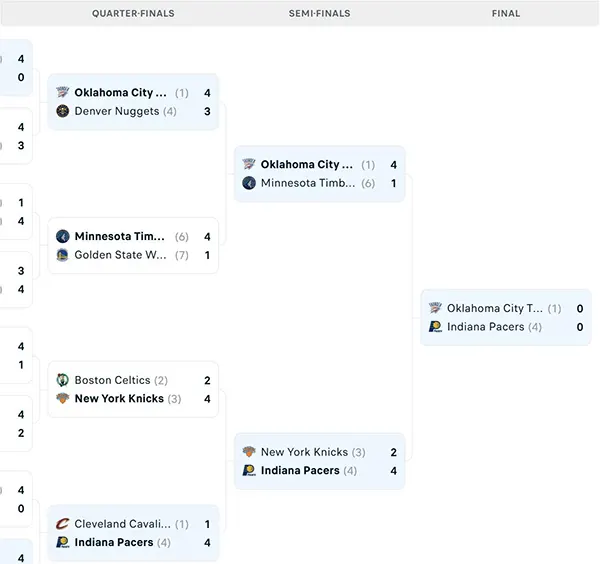The height and width of the screenshot is (564, 600).
Task: Click Golden State series score 1
Action: click(x=207, y=255)
